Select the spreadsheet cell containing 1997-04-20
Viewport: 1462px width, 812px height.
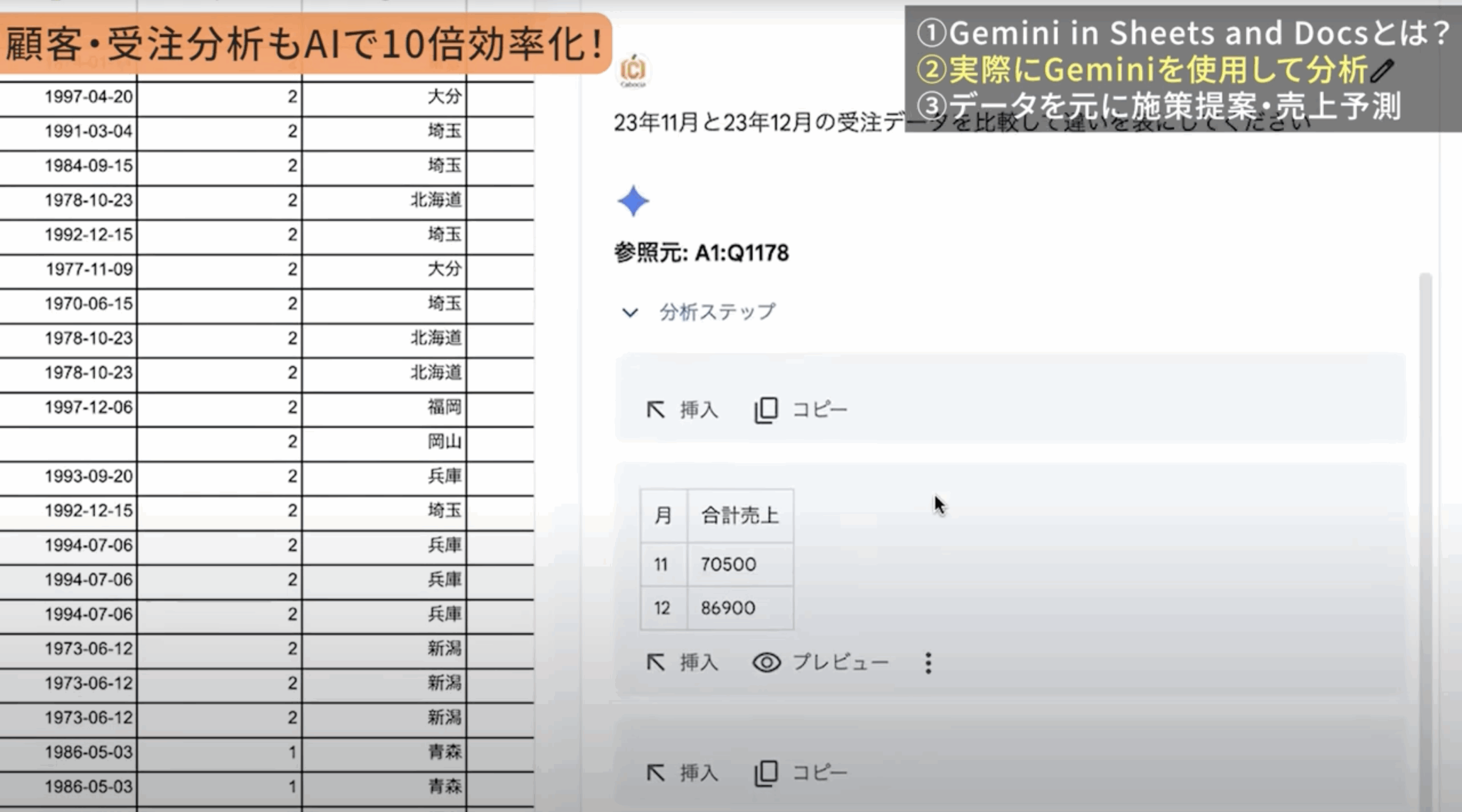click(x=89, y=97)
